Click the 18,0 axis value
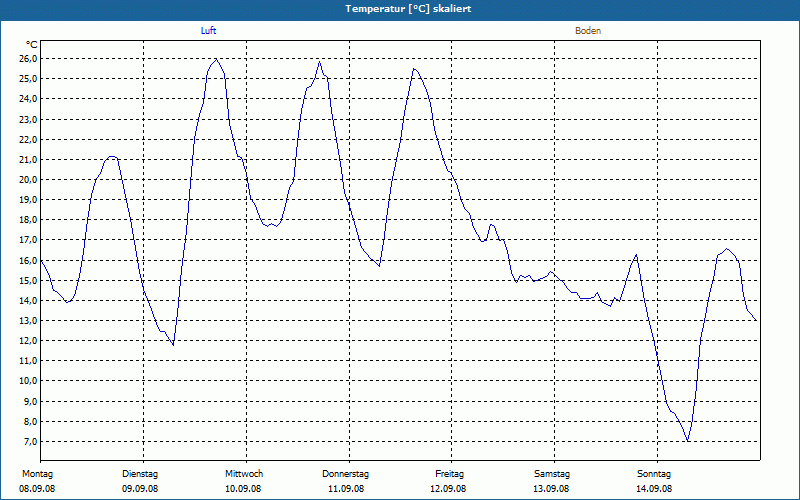 [29, 219]
